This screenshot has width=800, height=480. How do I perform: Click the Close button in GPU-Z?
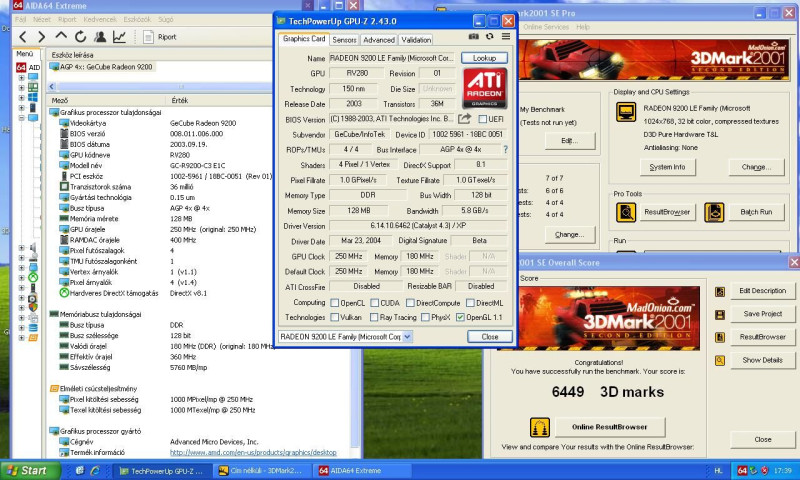489,337
